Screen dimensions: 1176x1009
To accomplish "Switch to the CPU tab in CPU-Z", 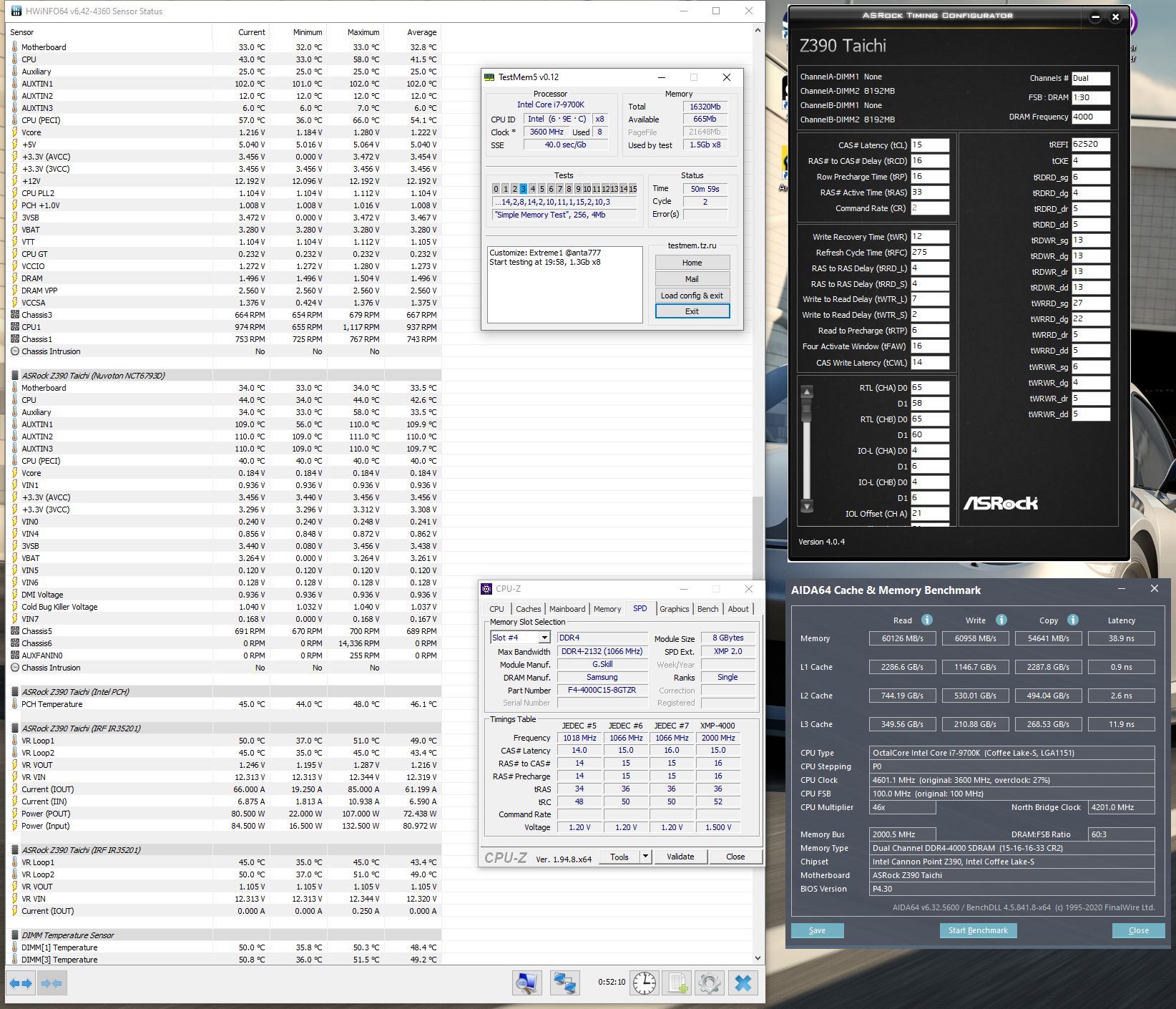I will pos(496,609).
